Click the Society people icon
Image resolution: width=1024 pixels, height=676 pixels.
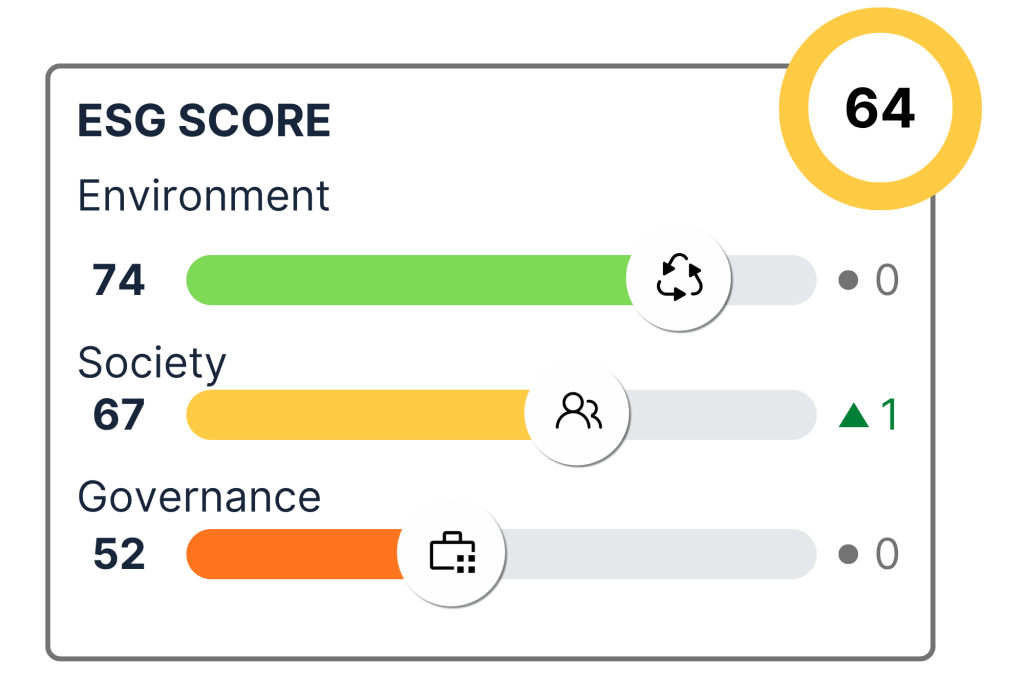[578, 412]
